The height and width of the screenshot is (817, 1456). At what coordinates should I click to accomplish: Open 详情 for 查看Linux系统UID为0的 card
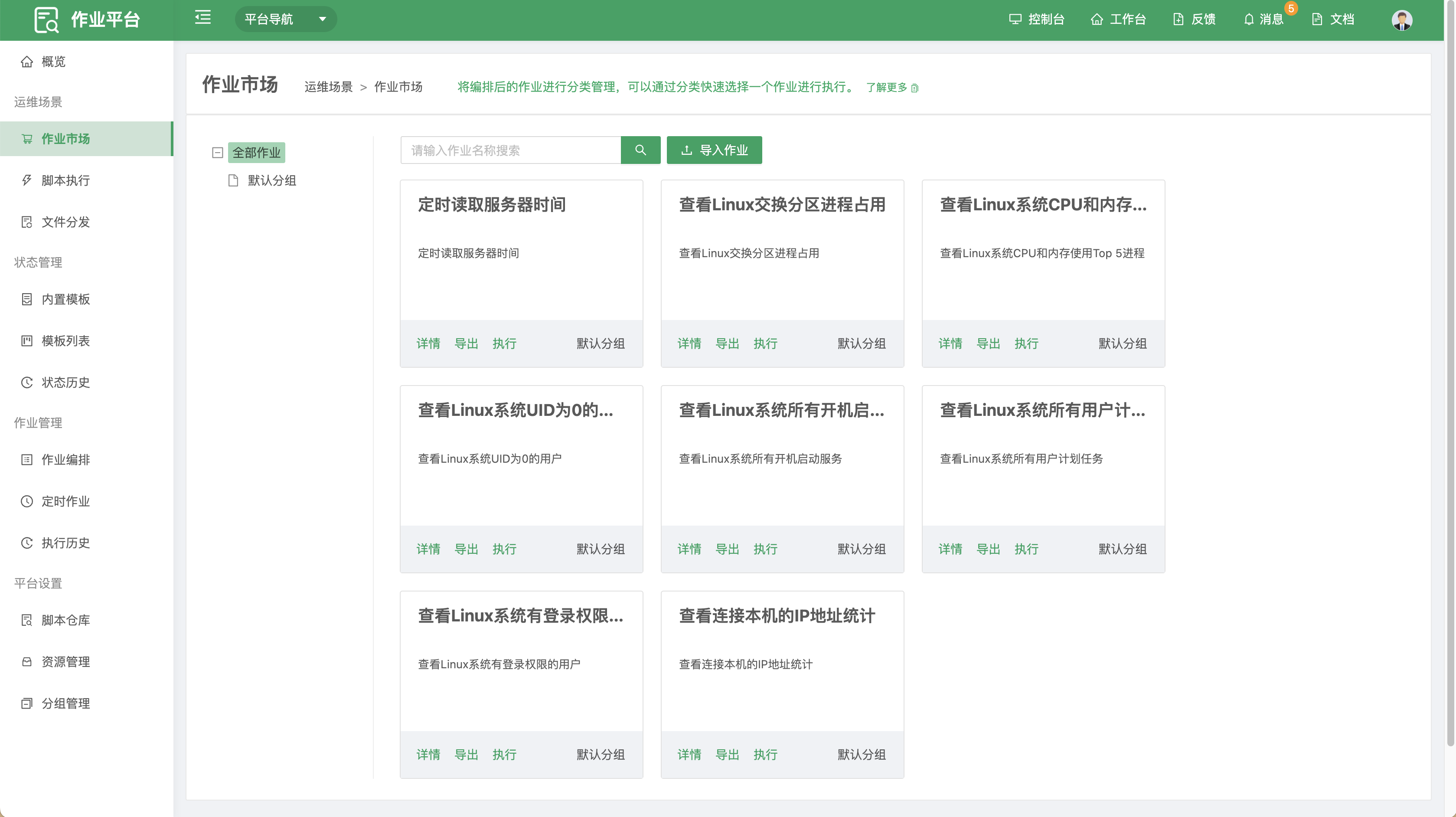[x=428, y=549]
